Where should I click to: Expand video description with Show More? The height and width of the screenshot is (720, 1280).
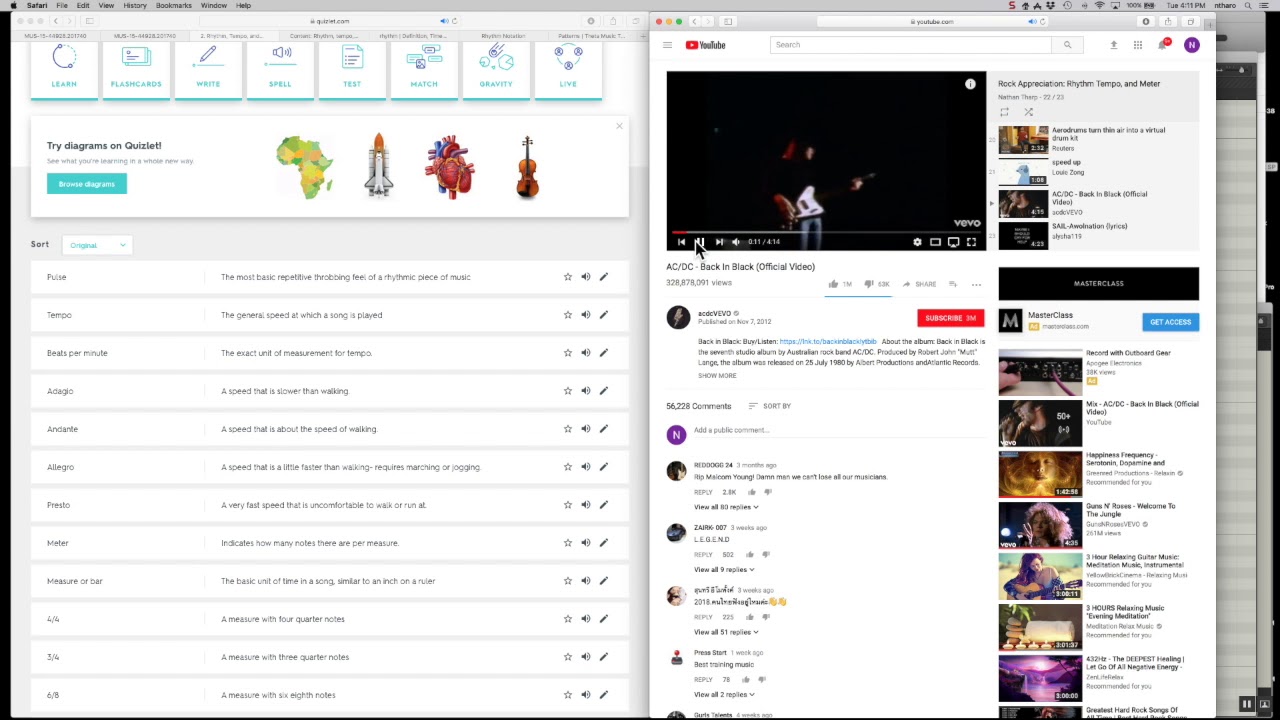tap(717, 376)
